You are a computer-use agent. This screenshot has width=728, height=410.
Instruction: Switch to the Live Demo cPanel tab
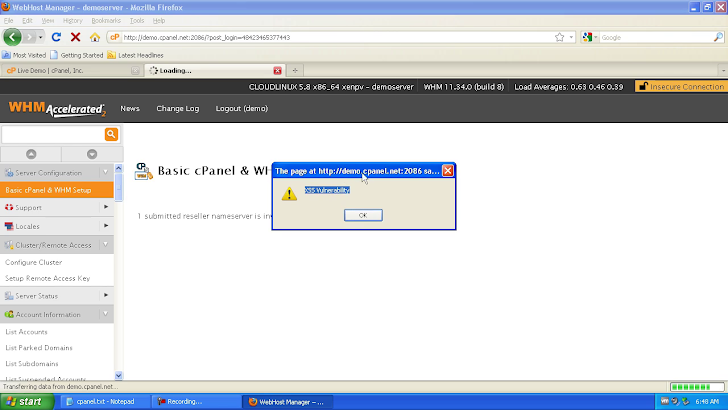[71, 71]
